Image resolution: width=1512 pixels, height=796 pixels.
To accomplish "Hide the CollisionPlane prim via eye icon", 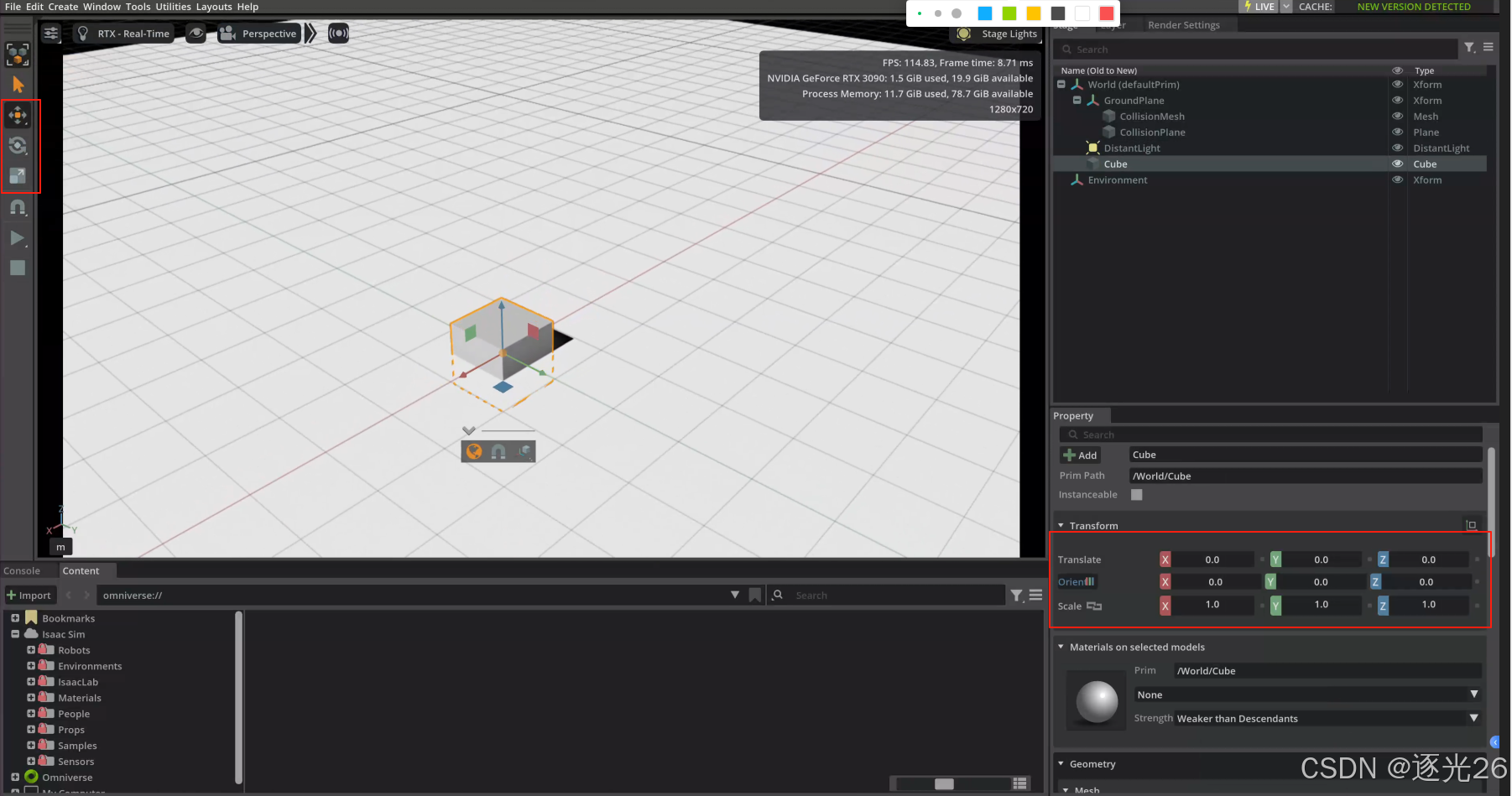I will pos(1398,133).
